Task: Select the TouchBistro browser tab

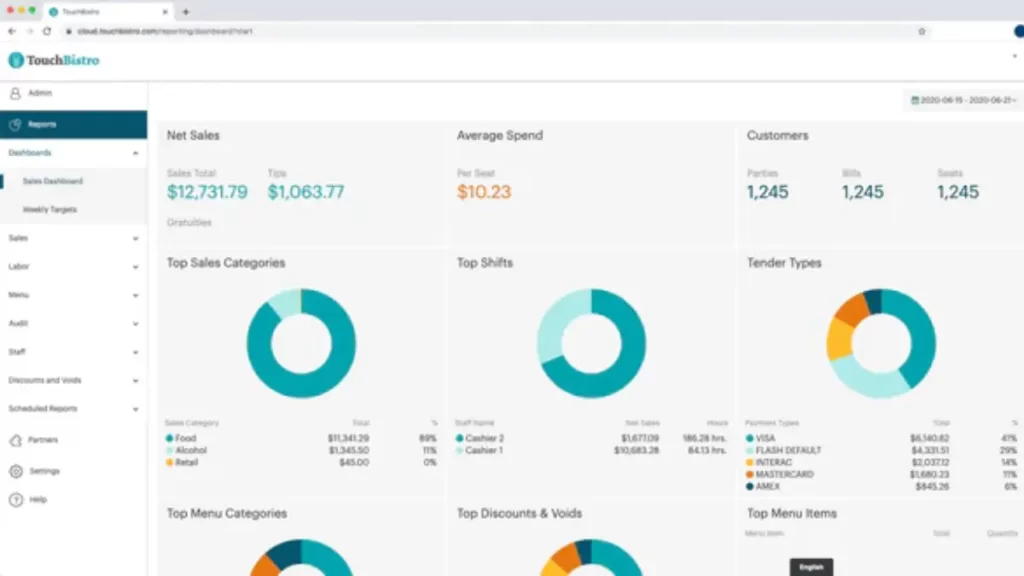Action: coord(109,12)
